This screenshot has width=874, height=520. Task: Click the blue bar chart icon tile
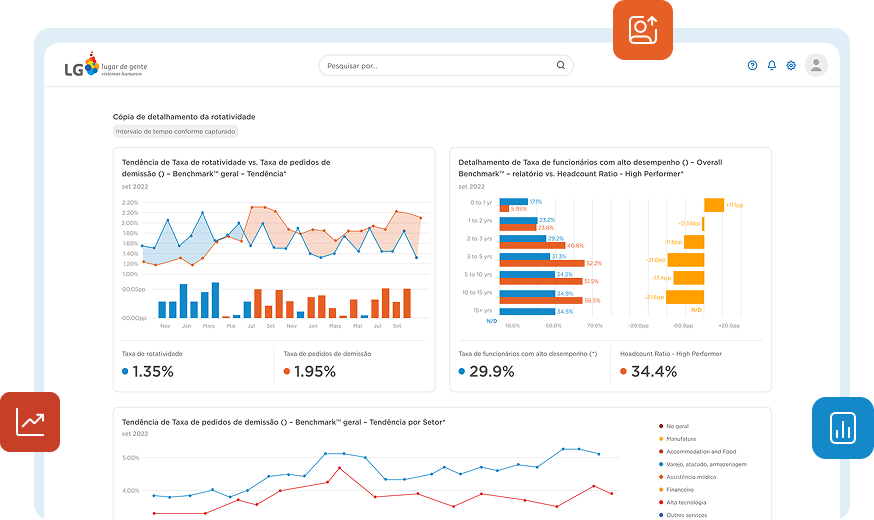(x=842, y=428)
